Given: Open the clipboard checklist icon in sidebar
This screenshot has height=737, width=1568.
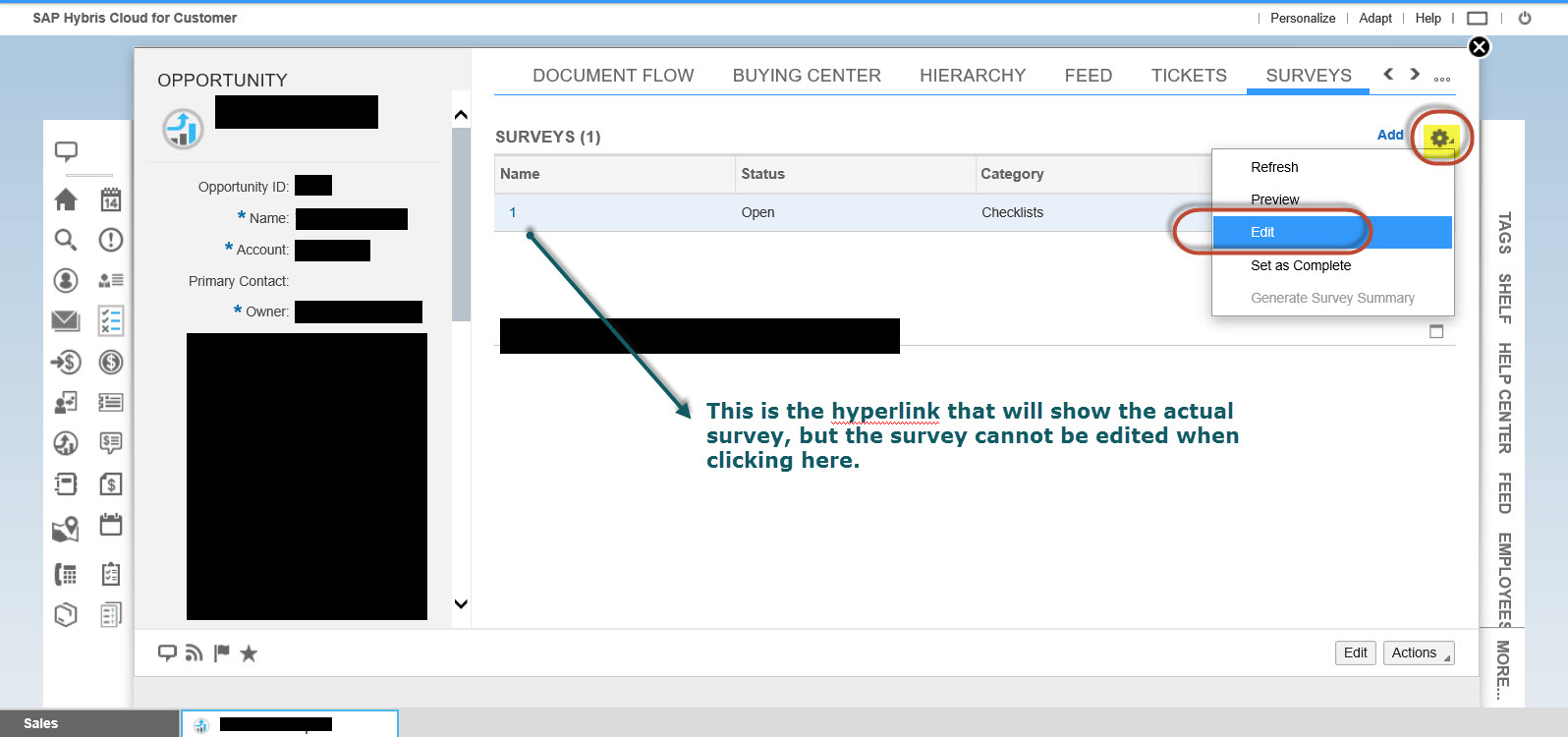Looking at the screenshot, I should point(111,574).
